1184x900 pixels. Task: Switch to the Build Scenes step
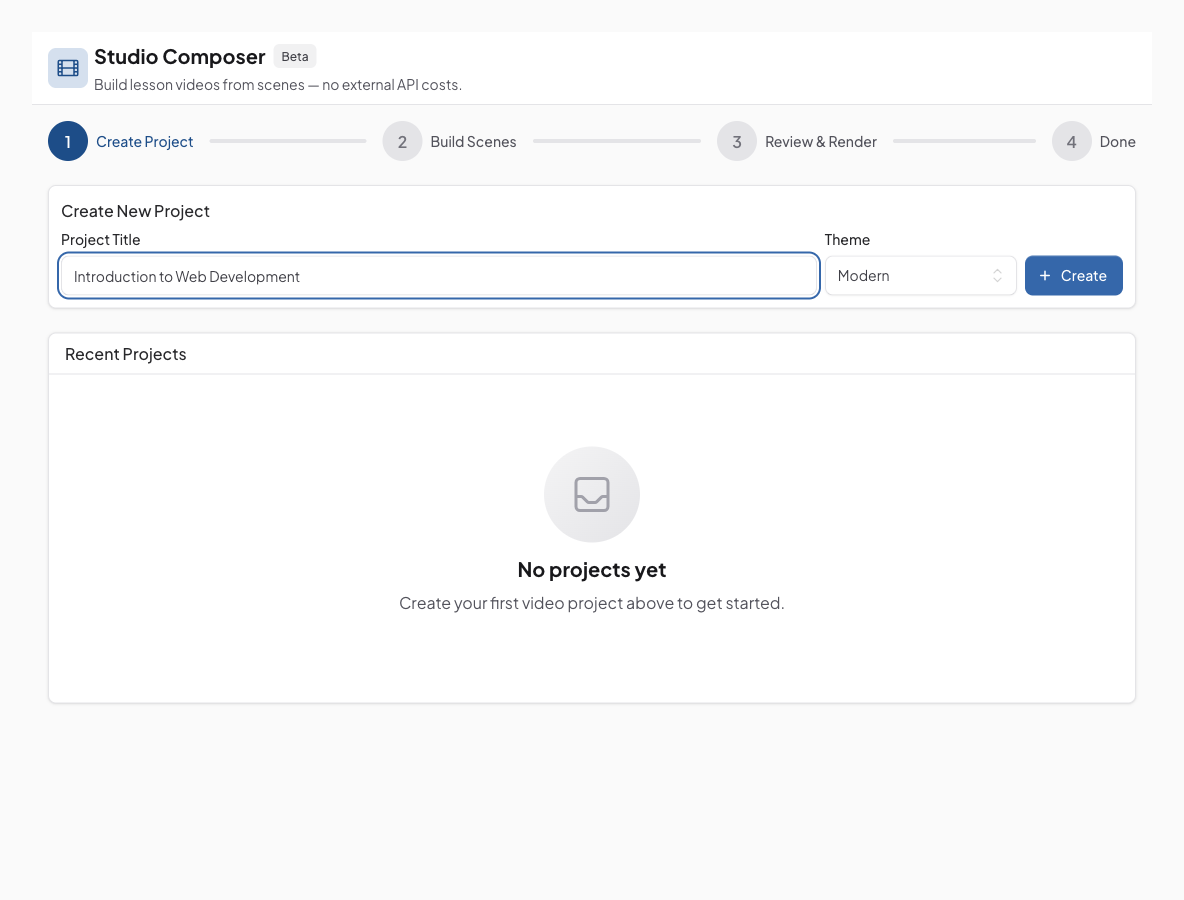473,142
